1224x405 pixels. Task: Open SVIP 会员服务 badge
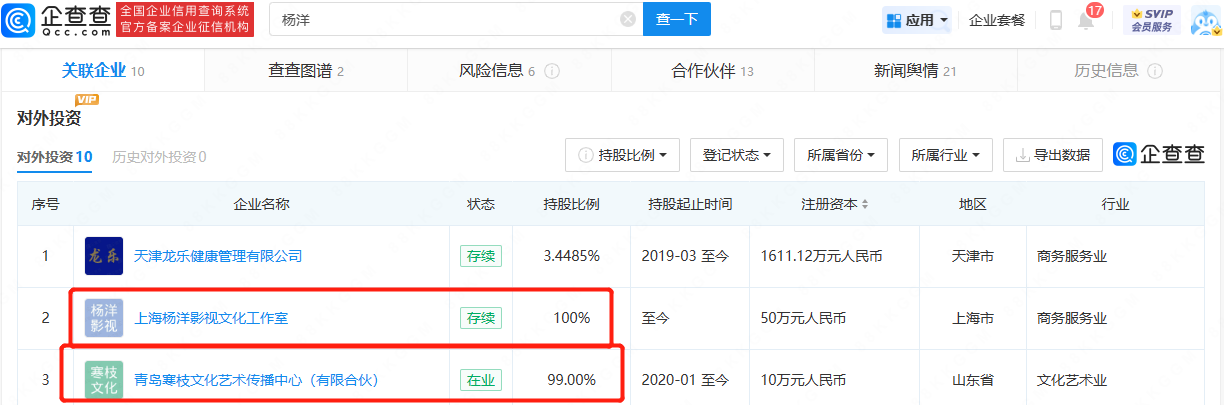point(1151,19)
